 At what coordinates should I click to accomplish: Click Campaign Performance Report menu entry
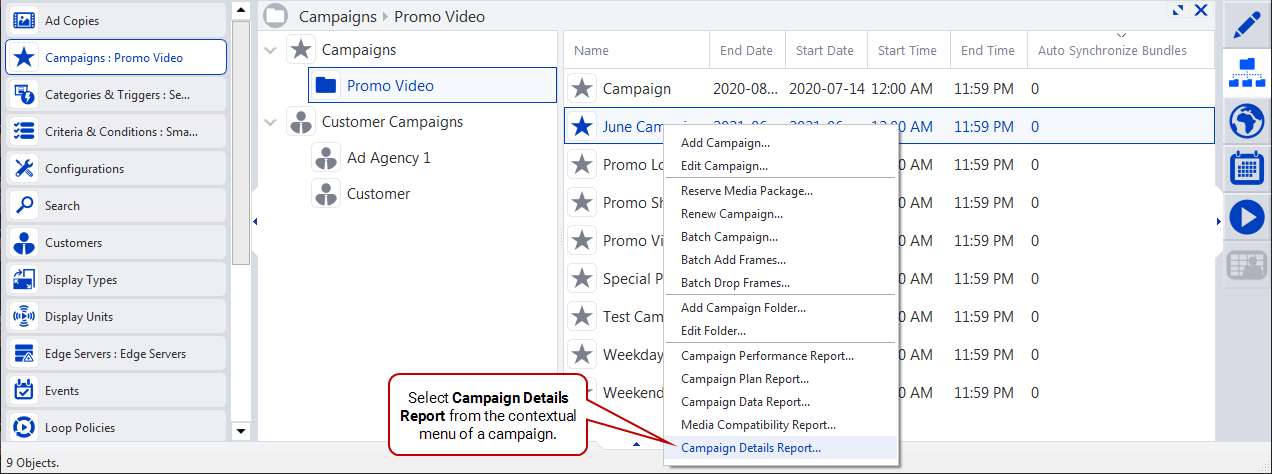coord(767,356)
